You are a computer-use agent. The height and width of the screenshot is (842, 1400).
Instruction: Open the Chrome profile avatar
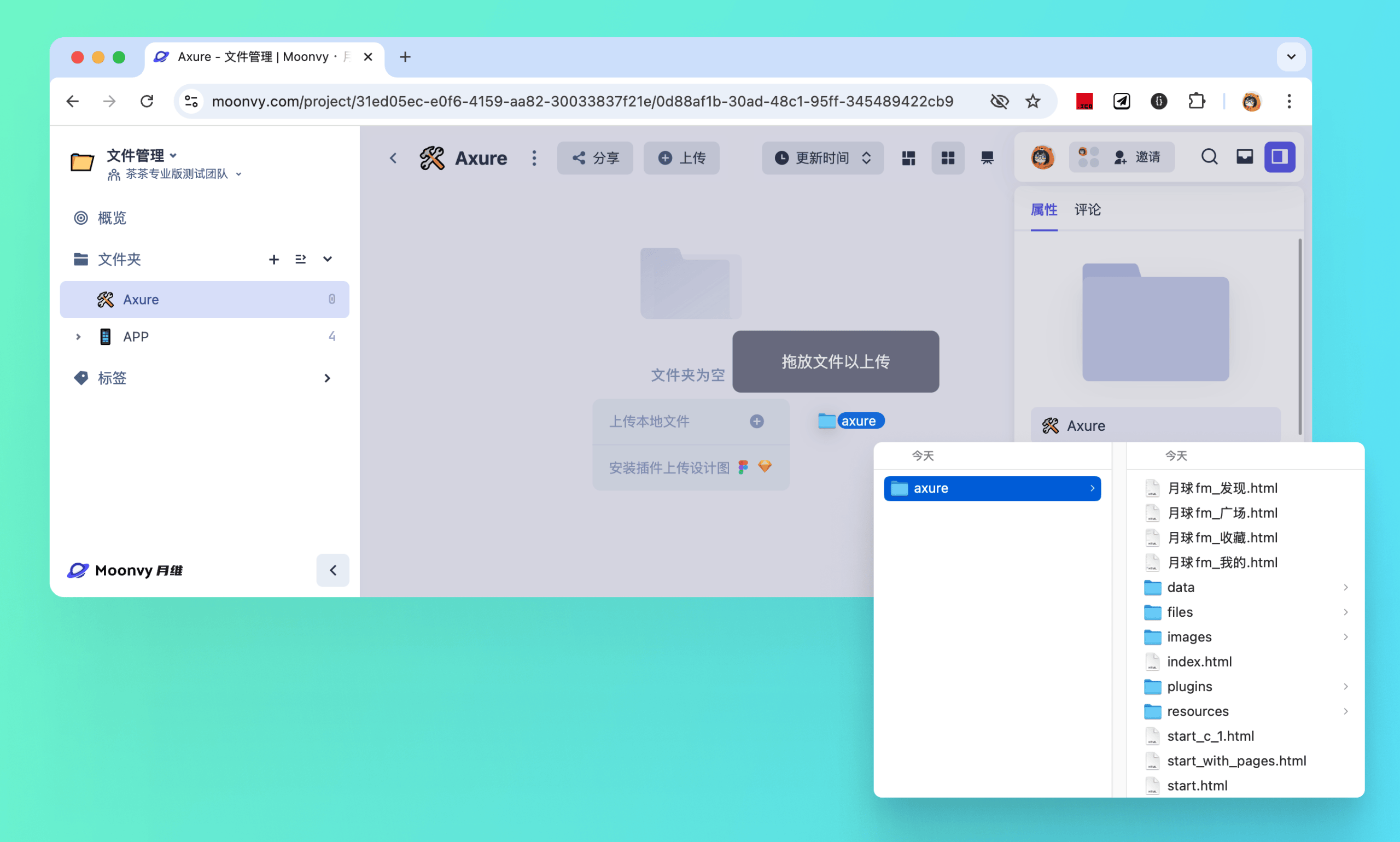pos(1251,102)
